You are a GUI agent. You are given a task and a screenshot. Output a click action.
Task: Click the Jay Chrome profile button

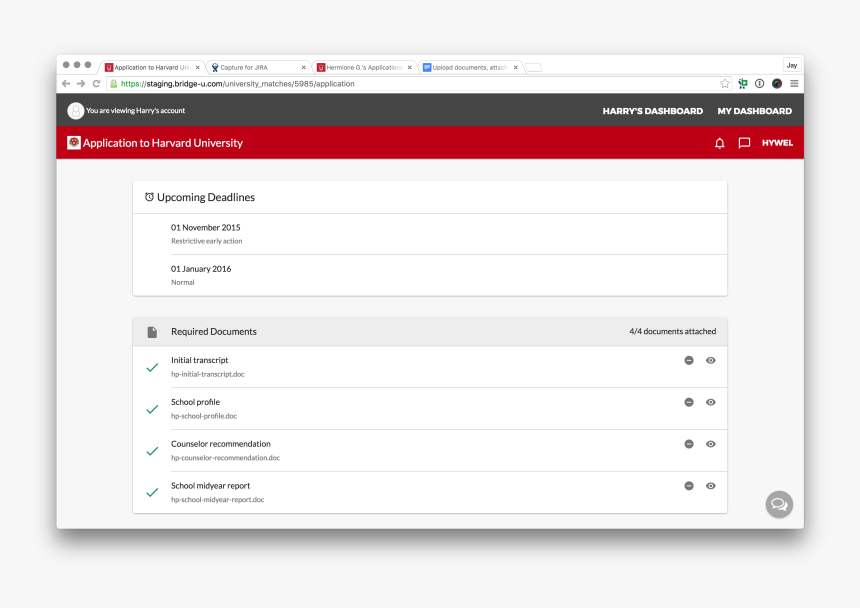click(791, 65)
